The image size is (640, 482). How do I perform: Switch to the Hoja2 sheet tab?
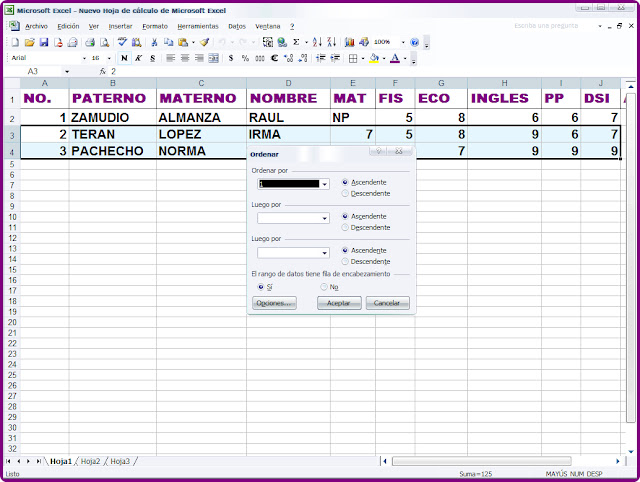[90, 461]
